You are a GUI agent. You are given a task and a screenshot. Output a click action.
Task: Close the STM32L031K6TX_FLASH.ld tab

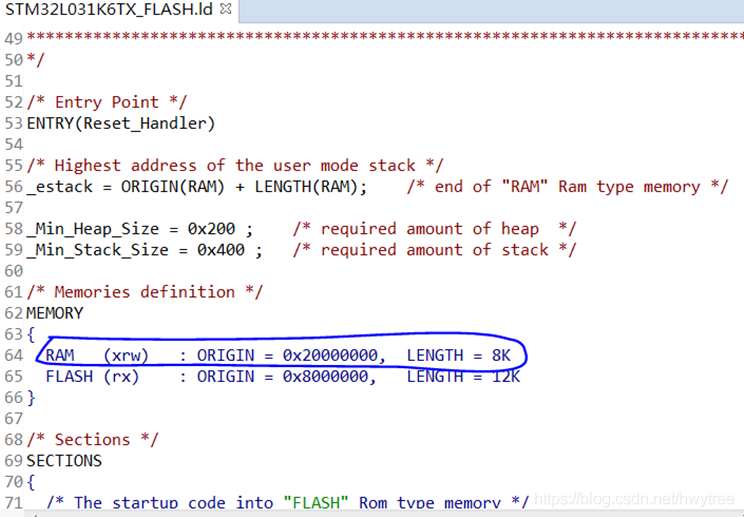click(x=226, y=9)
